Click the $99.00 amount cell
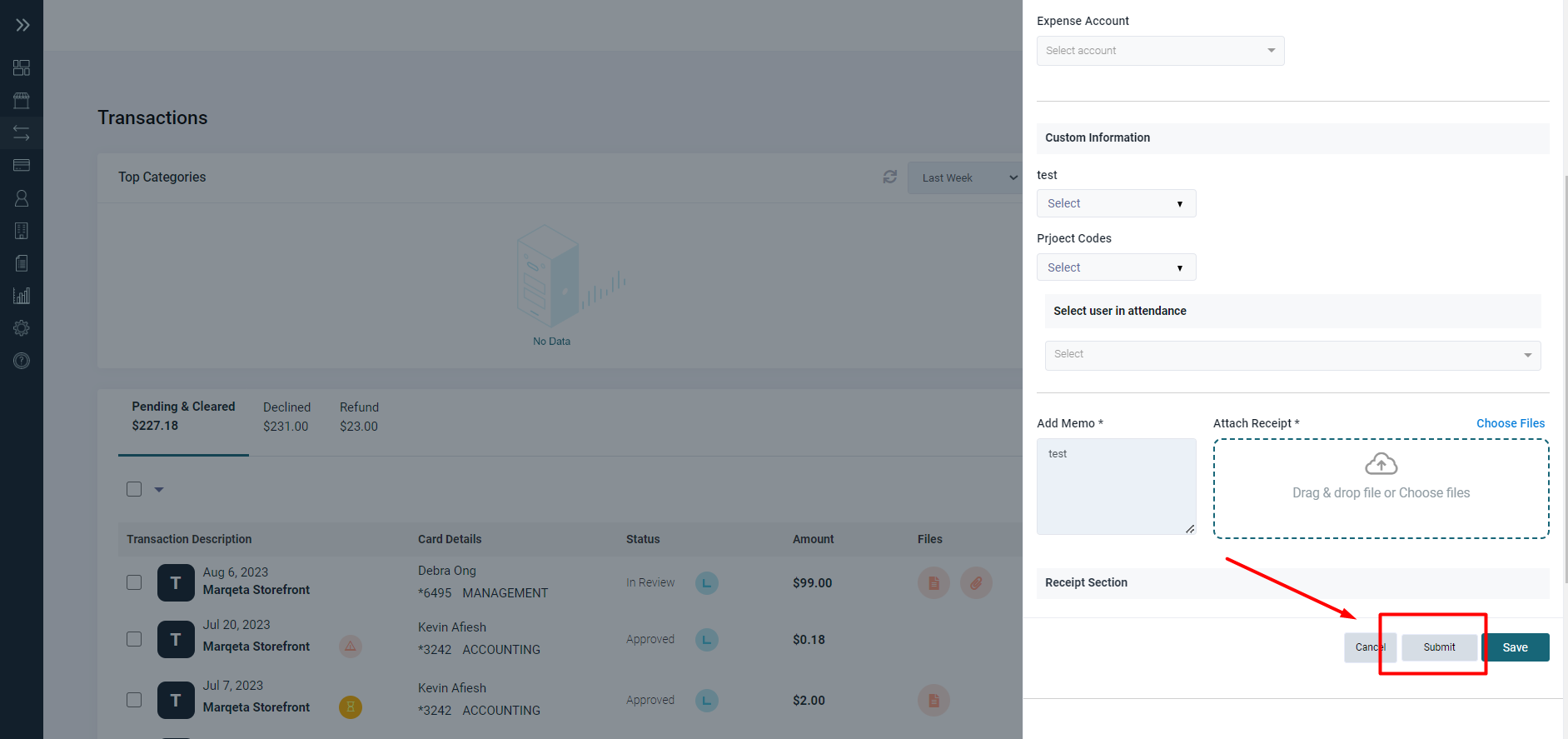This screenshot has height=739, width=1568. tap(812, 583)
